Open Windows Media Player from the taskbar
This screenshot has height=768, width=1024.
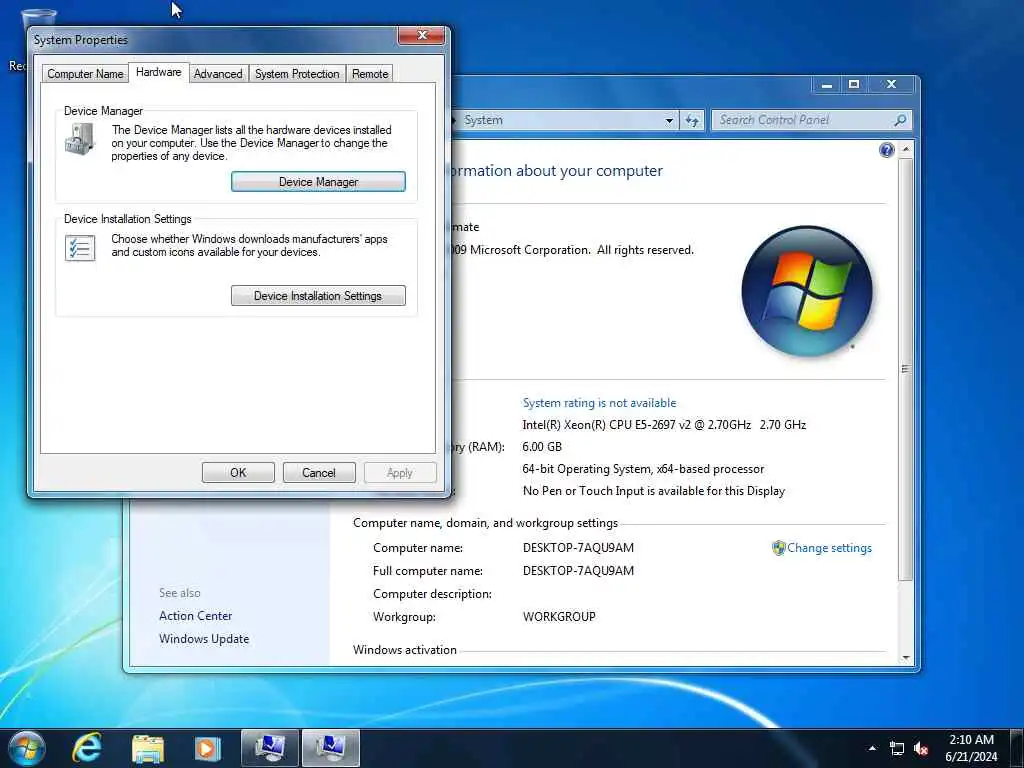[208, 748]
